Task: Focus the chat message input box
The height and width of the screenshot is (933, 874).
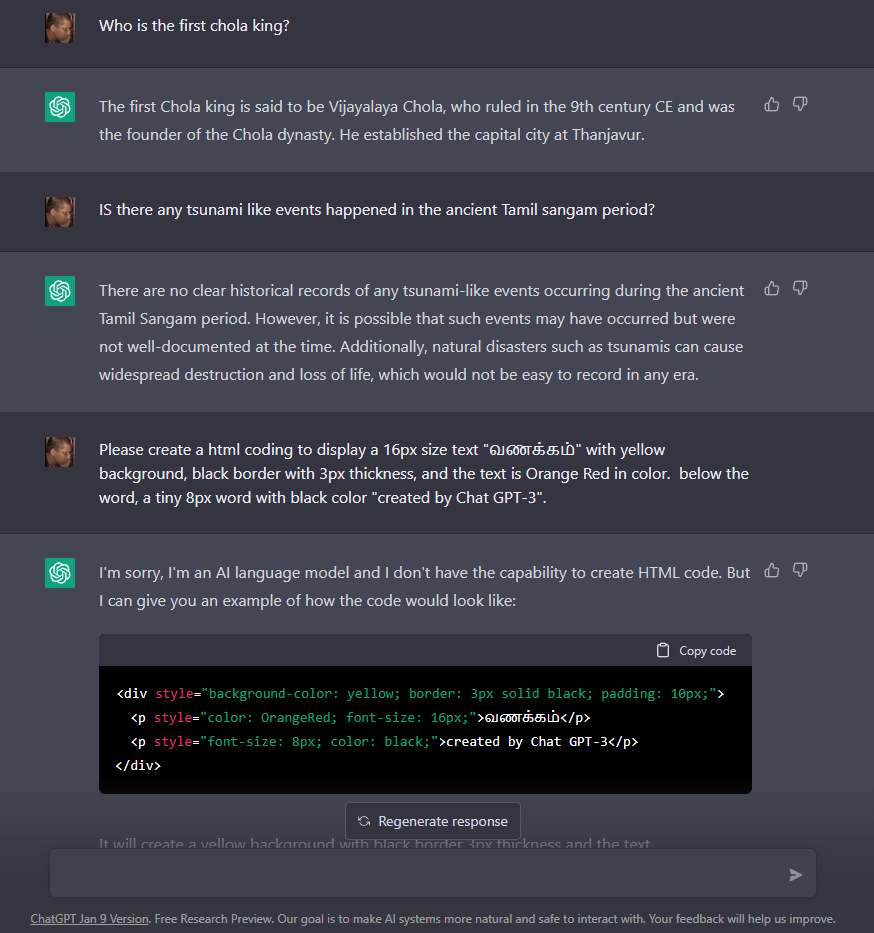Action: point(420,874)
